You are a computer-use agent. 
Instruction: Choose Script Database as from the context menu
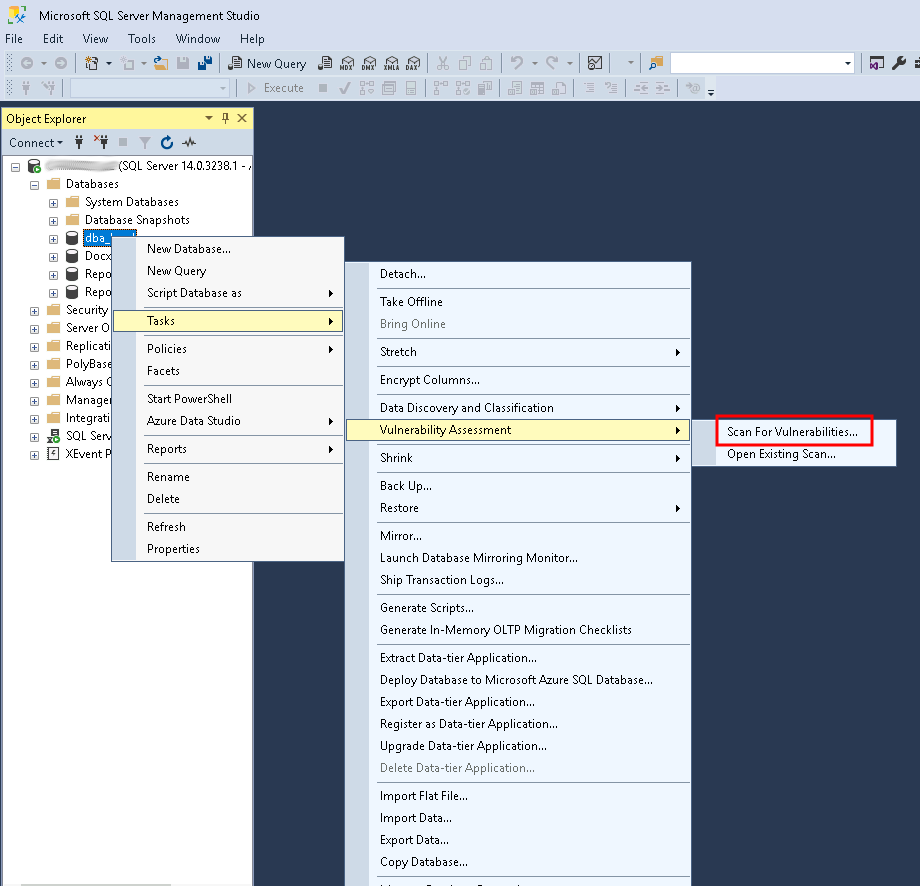pyautogui.click(x=228, y=293)
